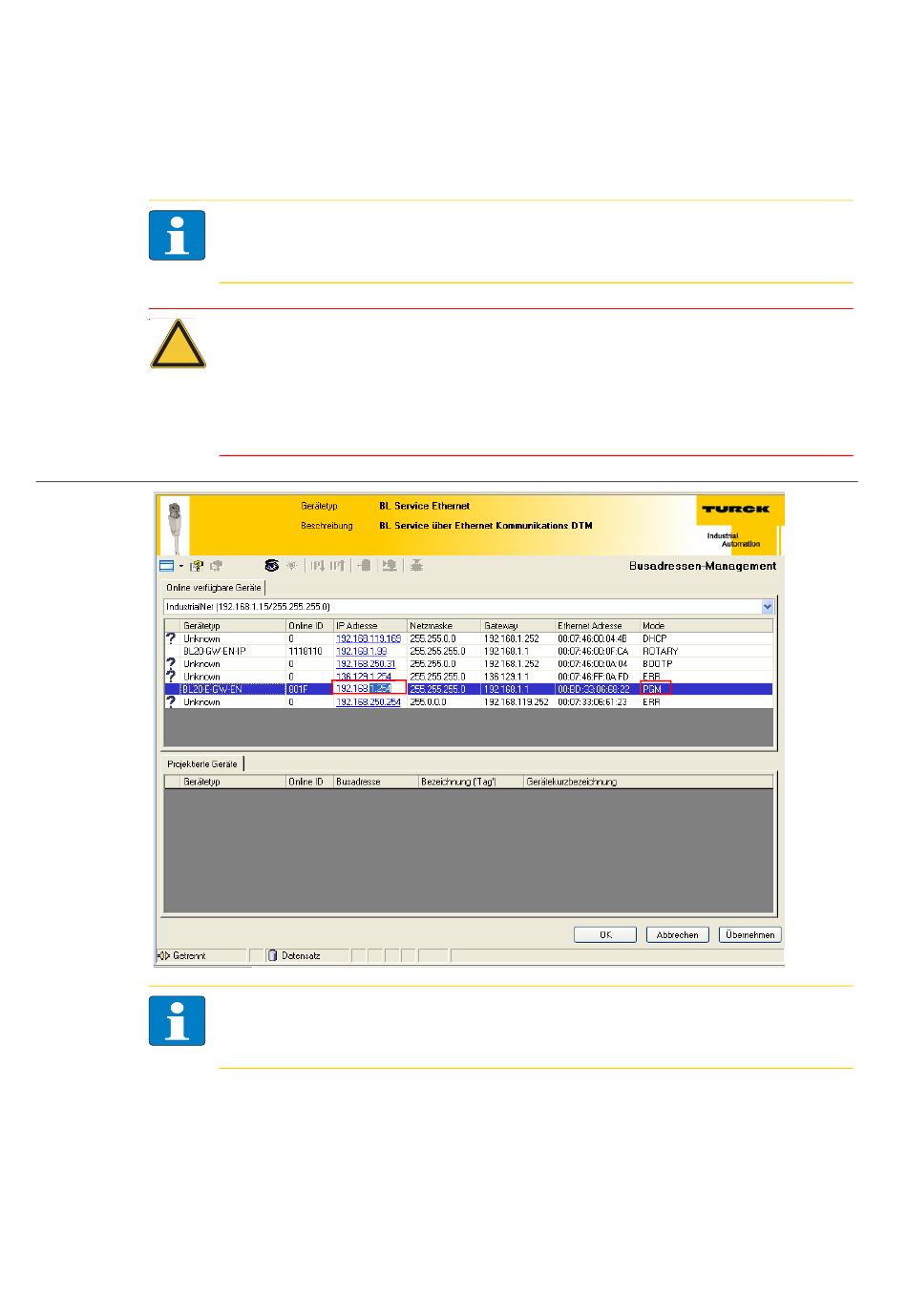Click Gerätetyp header in the projected devices table
The image size is (907, 1316).
tap(233, 782)
